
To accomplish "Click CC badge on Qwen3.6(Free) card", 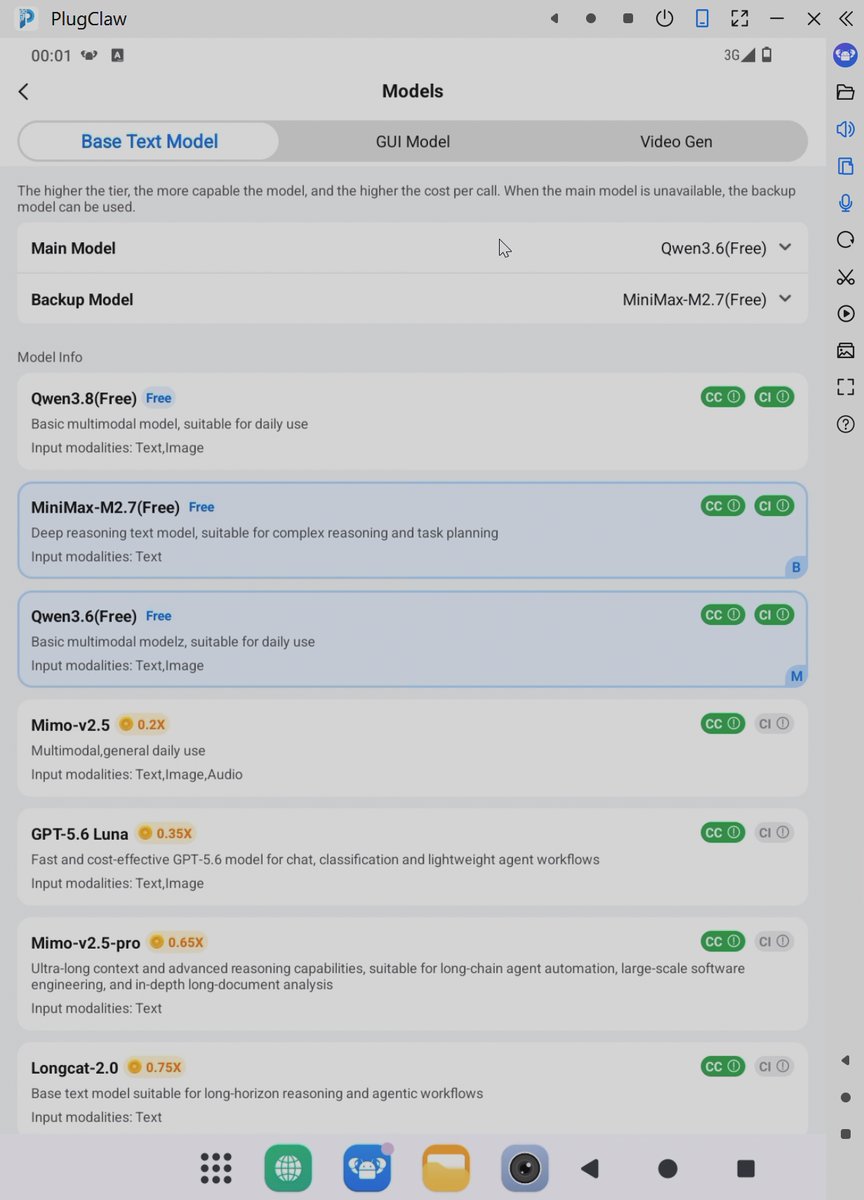I will 723,615.
